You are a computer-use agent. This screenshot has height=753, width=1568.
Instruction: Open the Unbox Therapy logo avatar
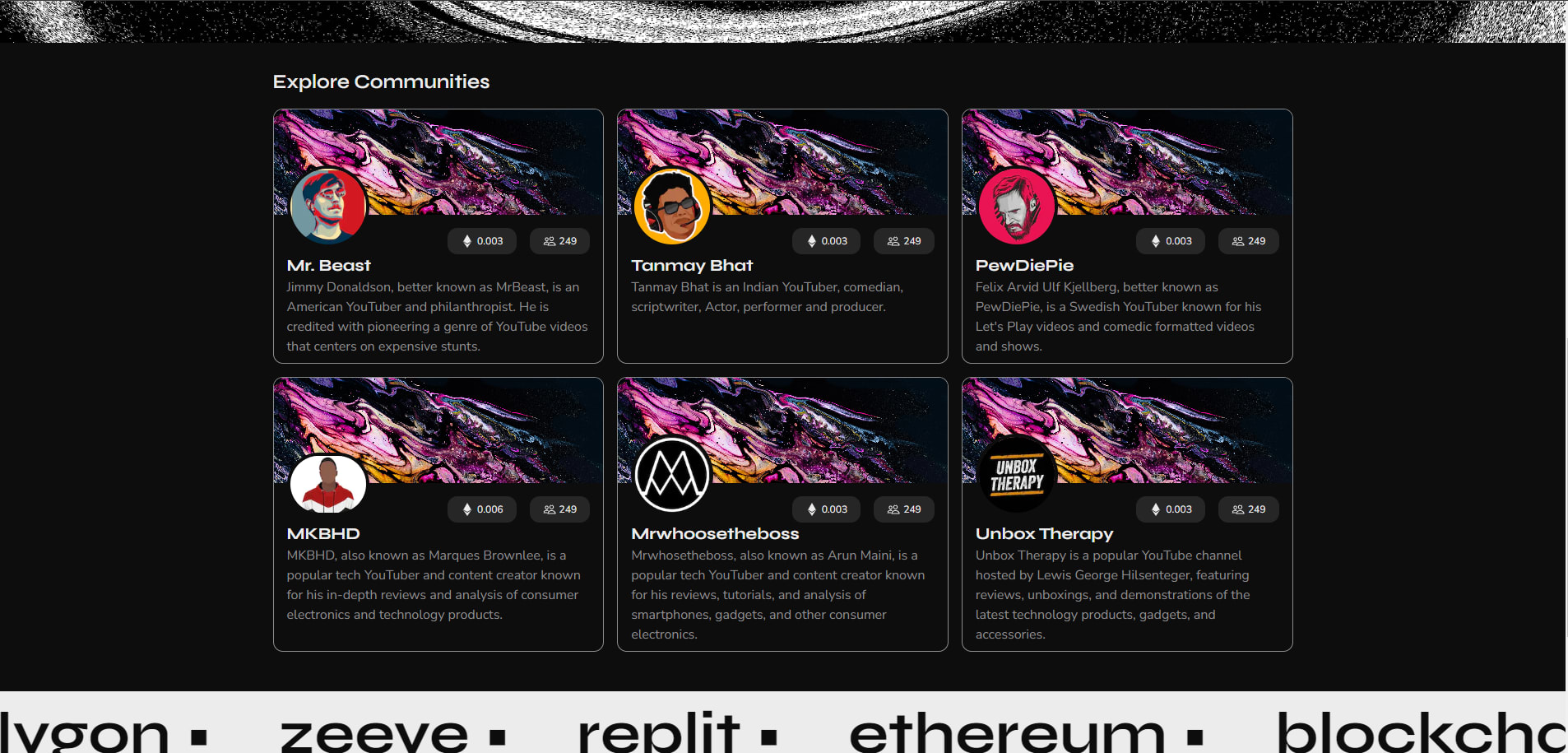(x=1017, y=475)
